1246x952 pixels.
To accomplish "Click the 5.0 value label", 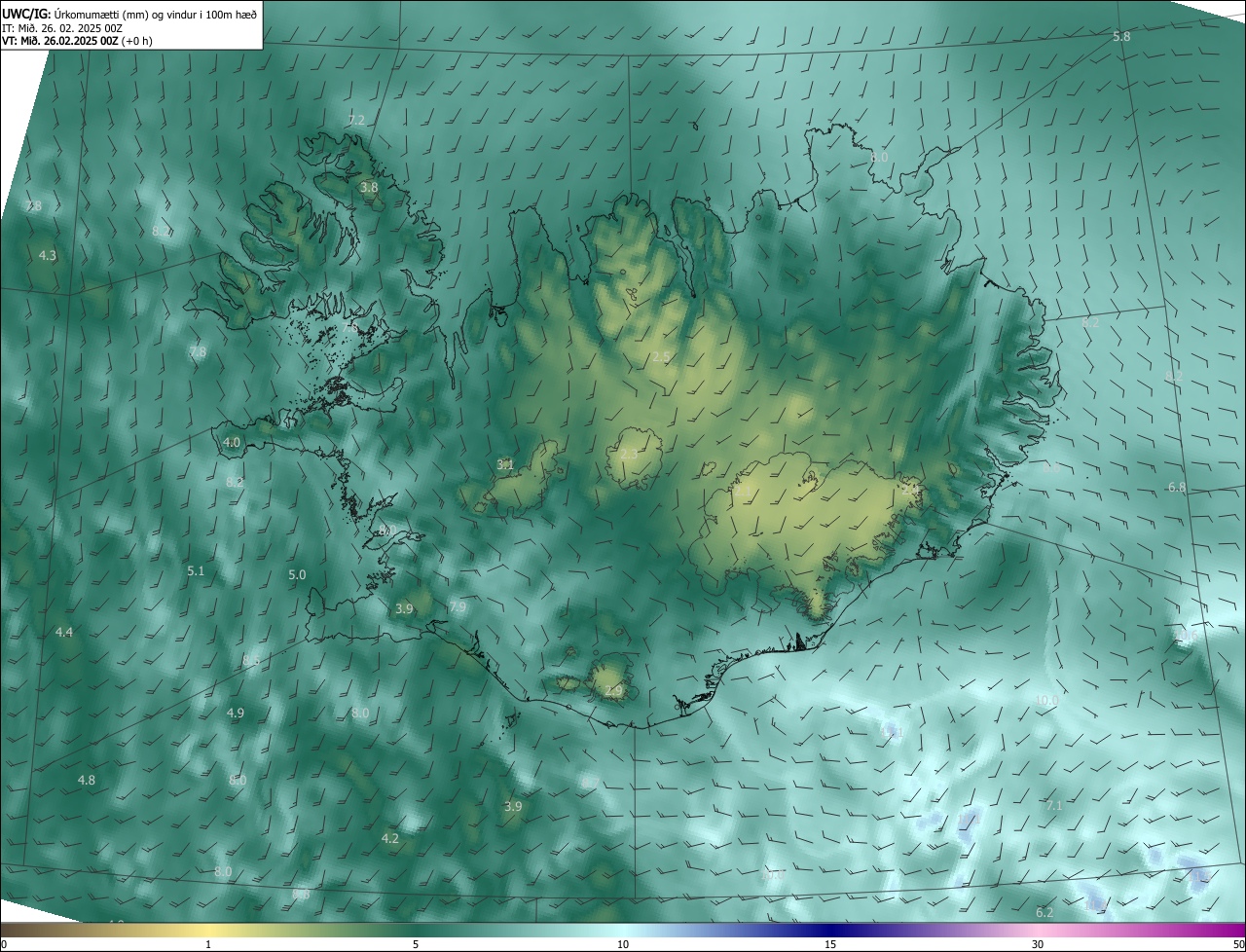I will tap(297, 575).
